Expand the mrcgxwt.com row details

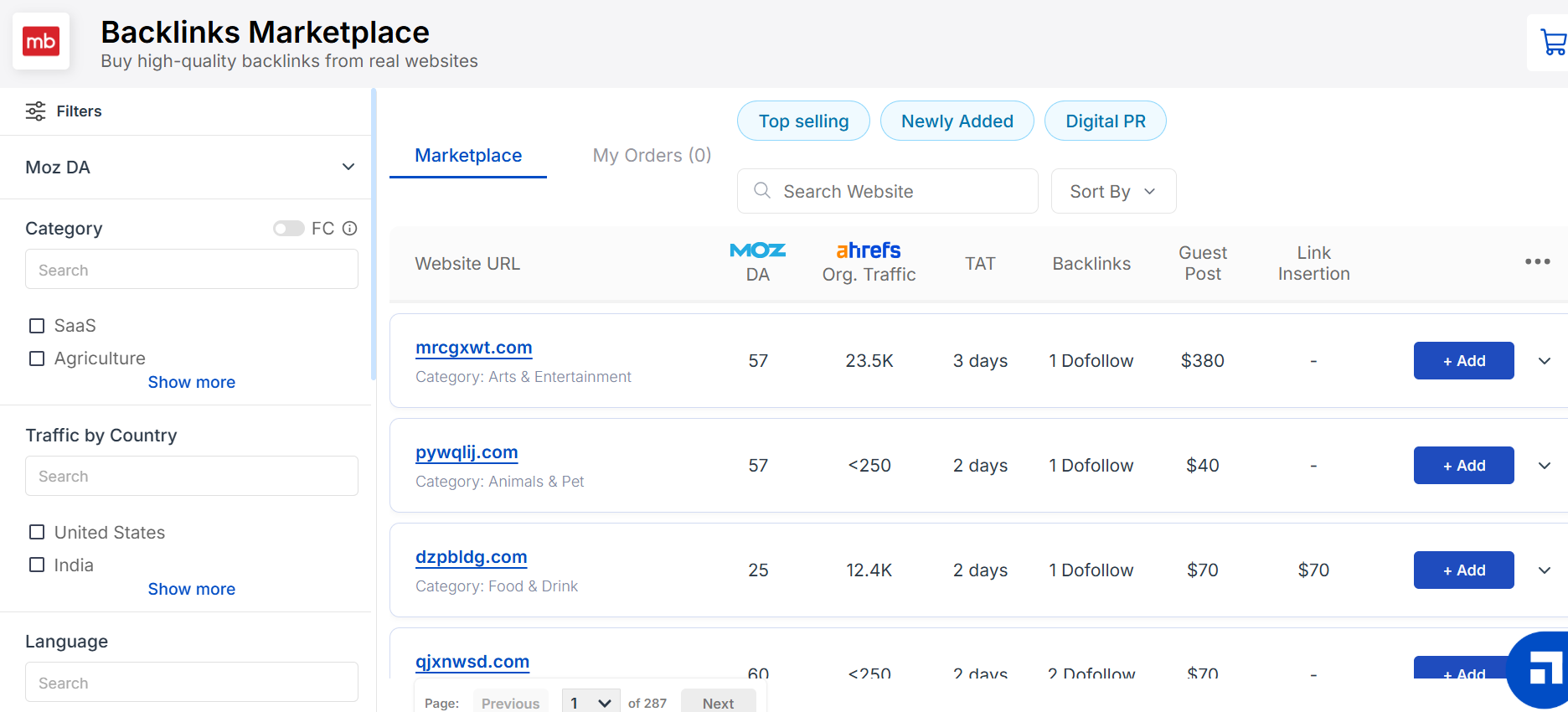point(1545,361)
